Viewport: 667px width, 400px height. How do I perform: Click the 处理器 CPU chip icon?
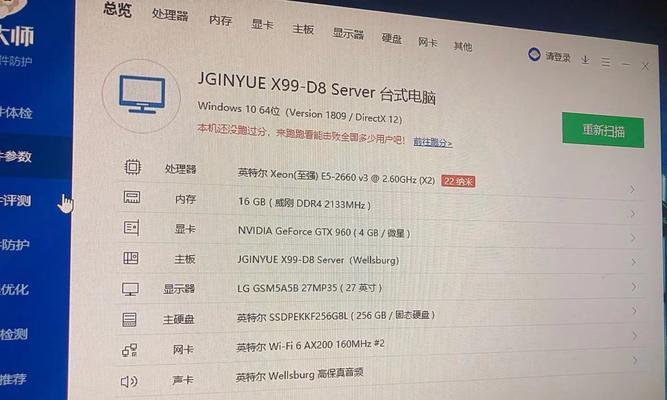pos(133,167)
